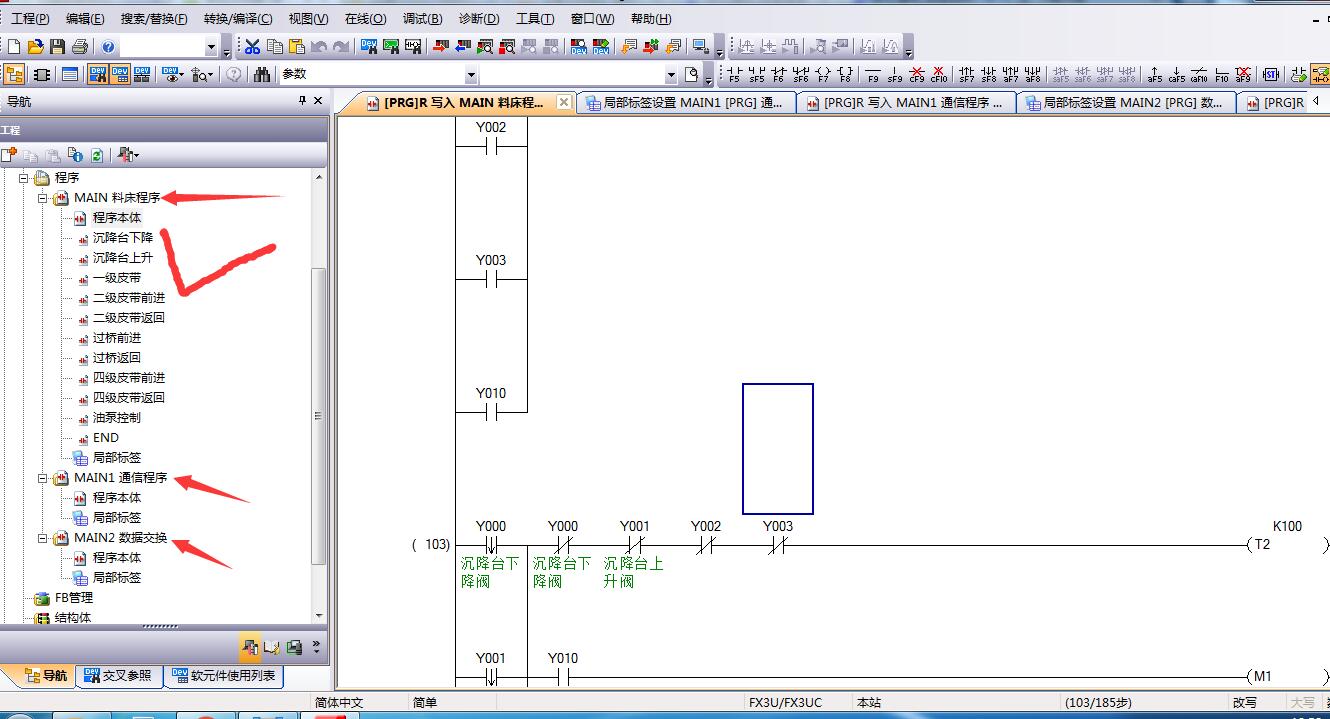Screen dimensions: 1330x719
Task: Click the horizontal line F9 icon
Action: click(873, 74)
